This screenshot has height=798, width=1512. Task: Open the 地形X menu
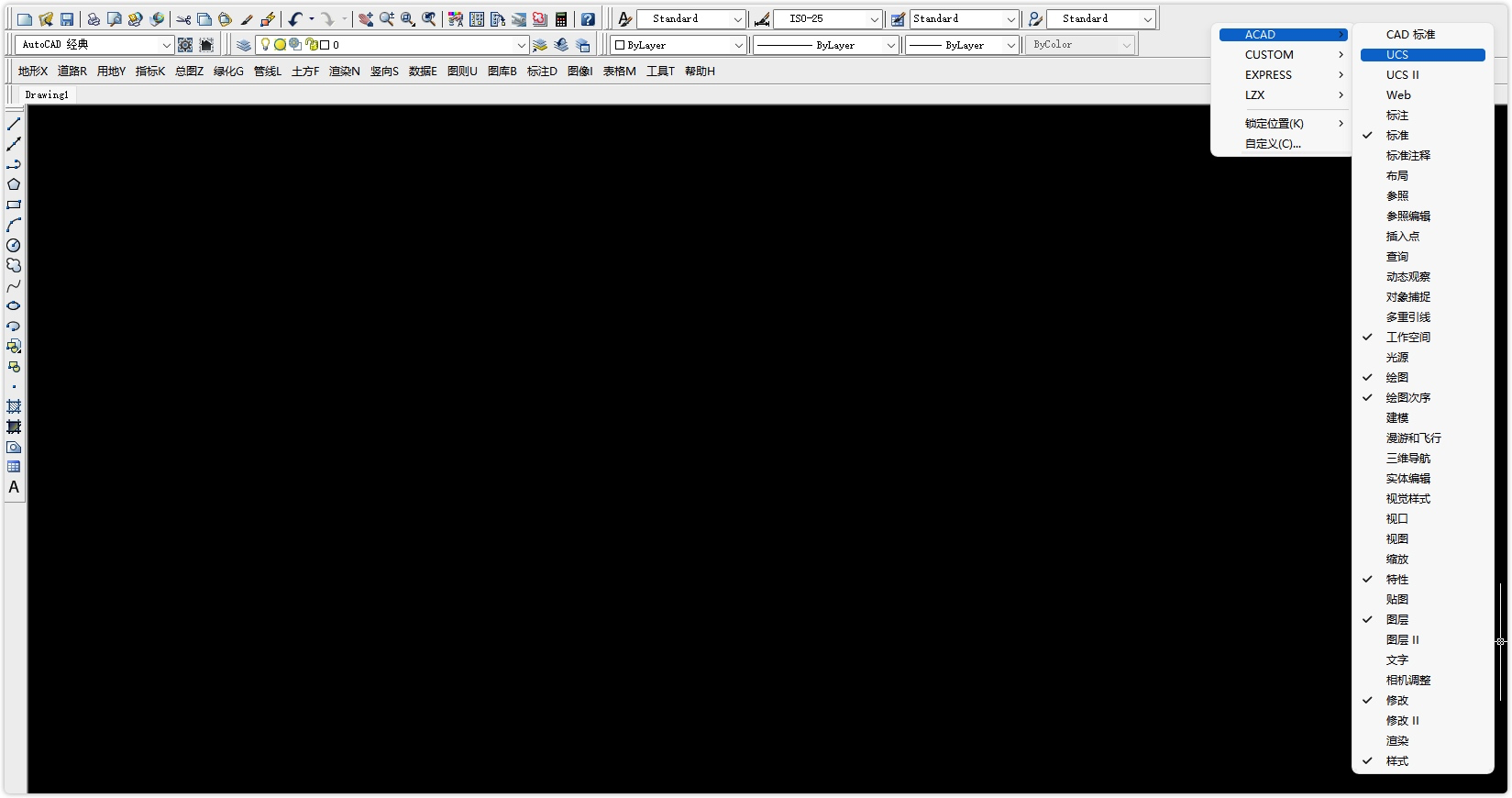(x=33, y=72)
